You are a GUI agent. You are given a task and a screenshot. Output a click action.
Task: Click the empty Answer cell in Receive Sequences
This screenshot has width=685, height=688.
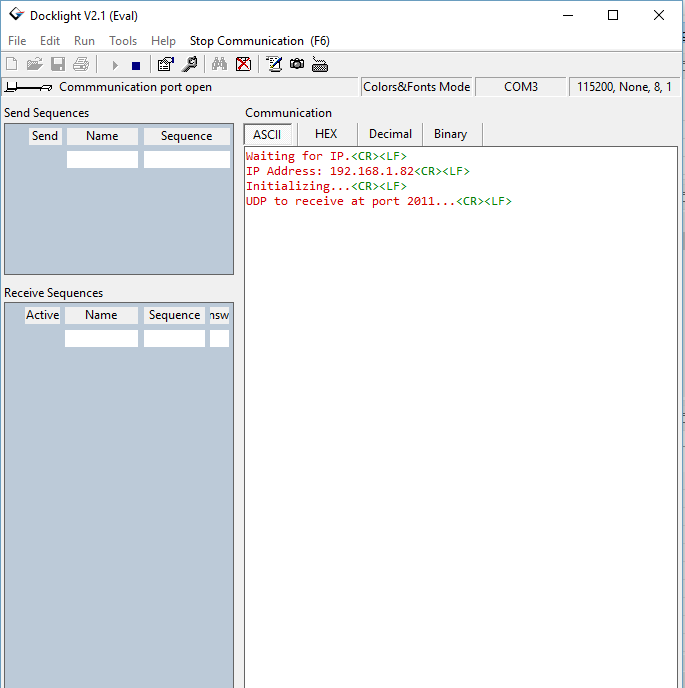(x=219, y=338)
